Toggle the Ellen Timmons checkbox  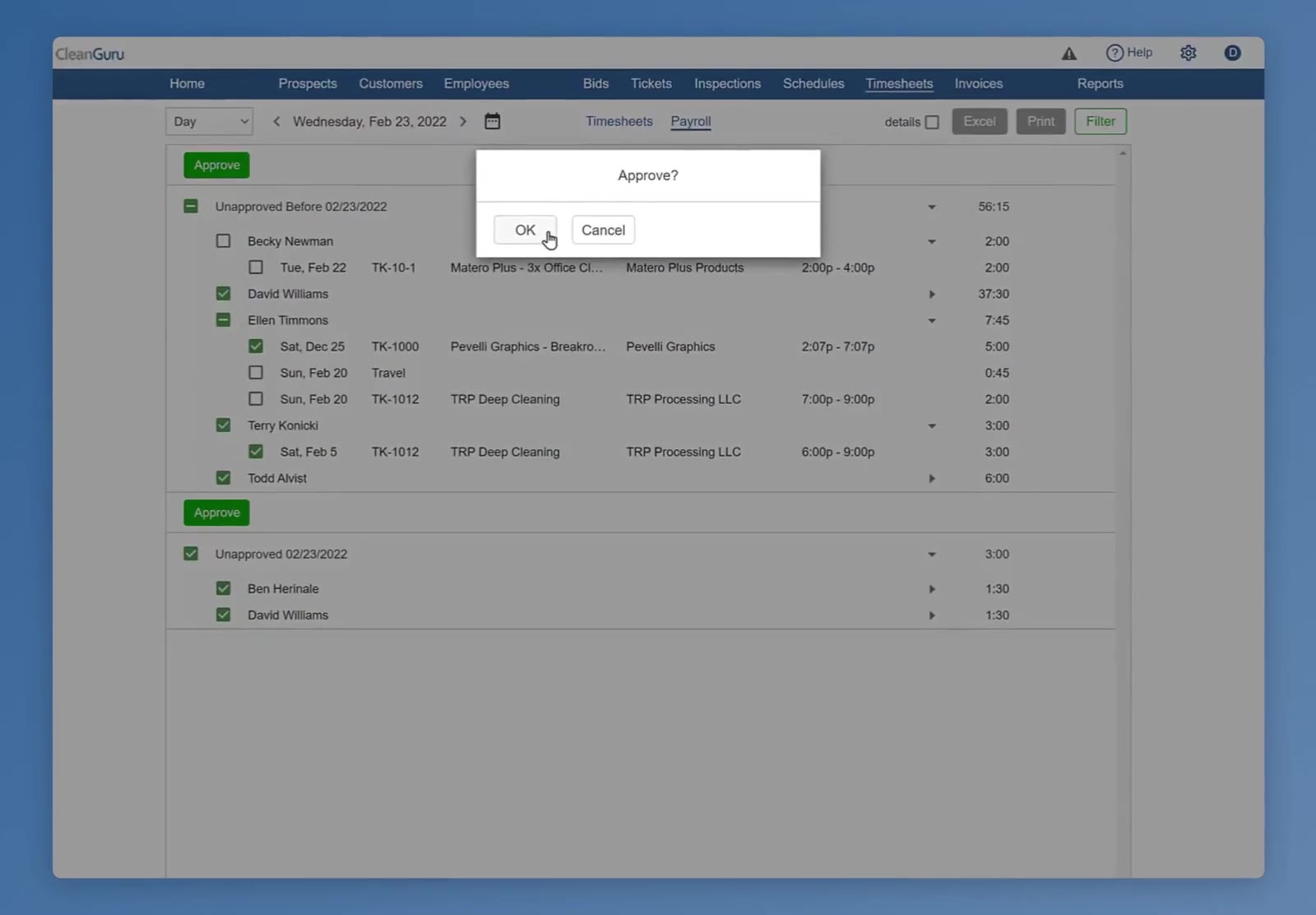click(x=223, y=320)
